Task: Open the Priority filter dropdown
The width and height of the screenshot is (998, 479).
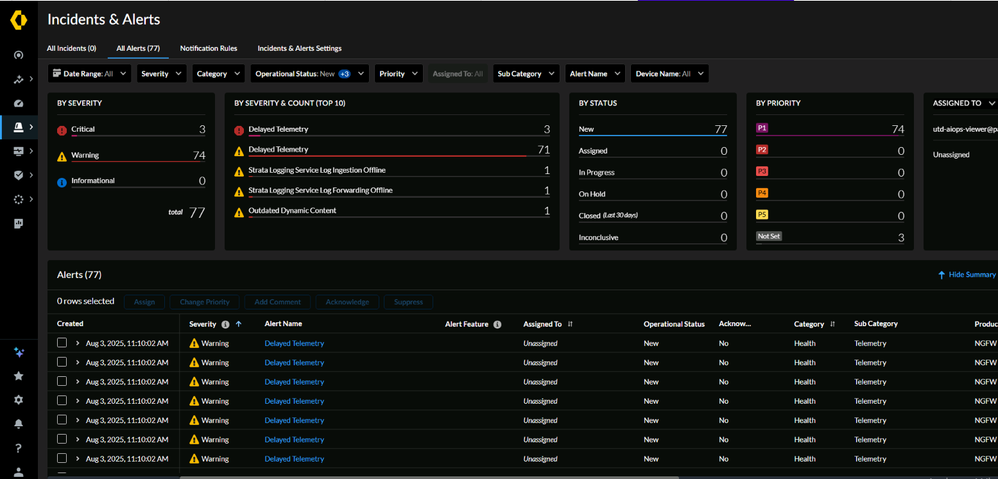Action: click(398, 74)
